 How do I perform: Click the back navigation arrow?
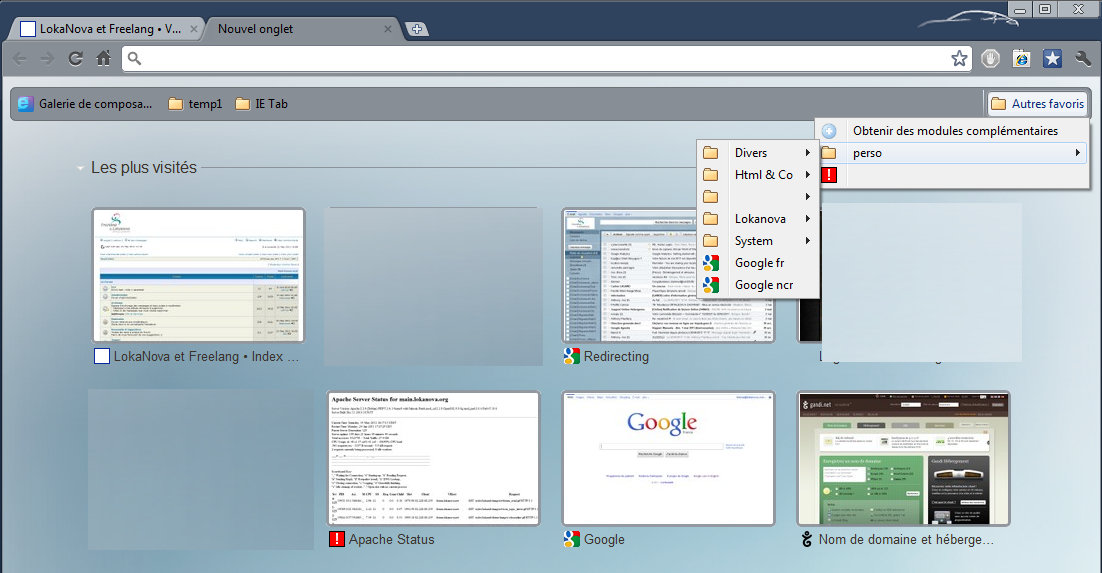click(19, 59)
